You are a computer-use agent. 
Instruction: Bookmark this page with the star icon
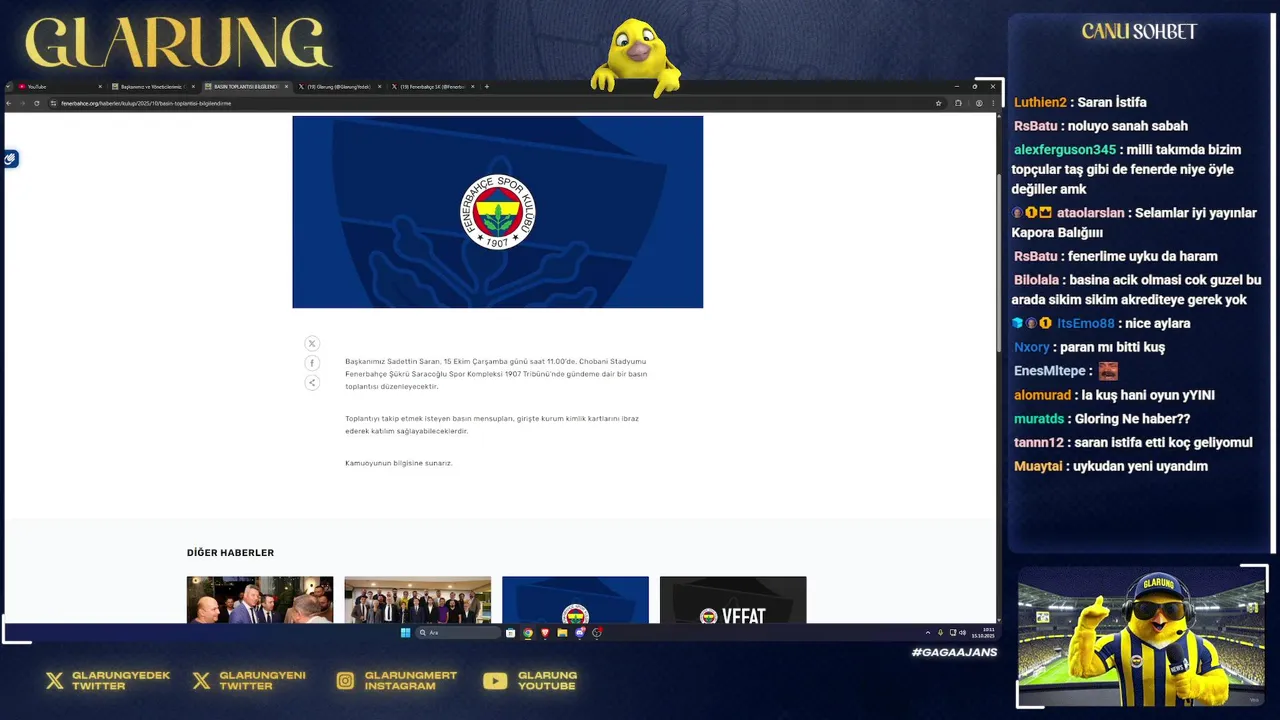pos(938,103)
